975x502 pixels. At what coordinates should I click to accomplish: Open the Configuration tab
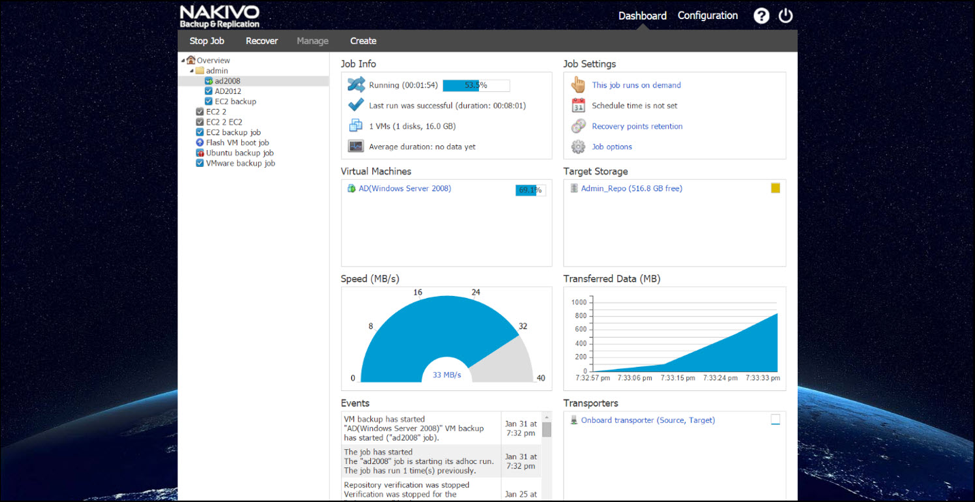tap(708, 16)
